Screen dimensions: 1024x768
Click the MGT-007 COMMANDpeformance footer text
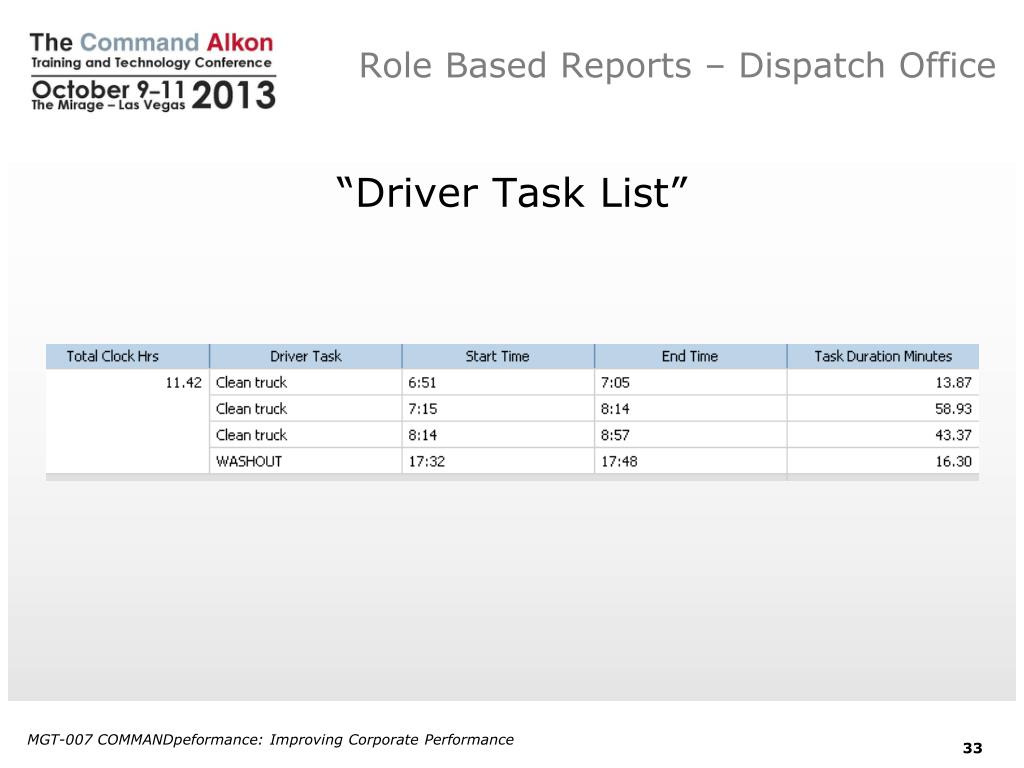pos(270,740)
